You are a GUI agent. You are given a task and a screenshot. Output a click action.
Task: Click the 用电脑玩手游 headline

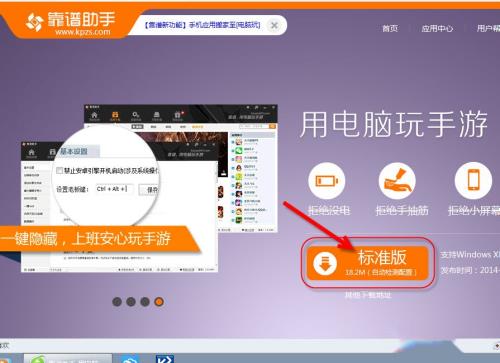(394, 125)
